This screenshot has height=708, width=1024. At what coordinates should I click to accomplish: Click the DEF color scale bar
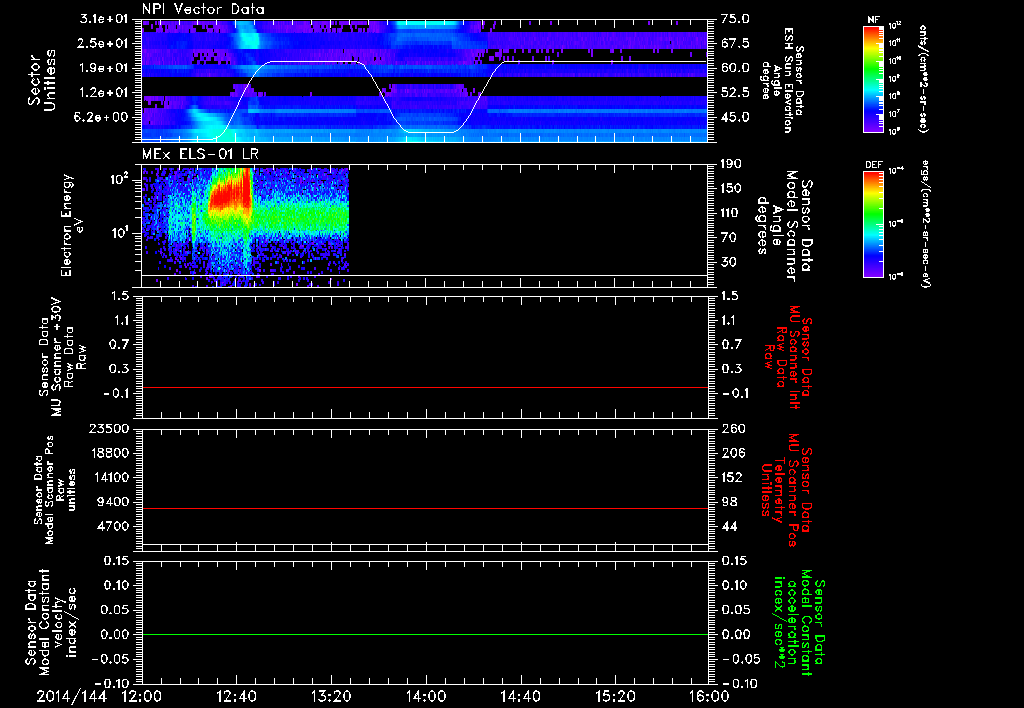point(874,224)
